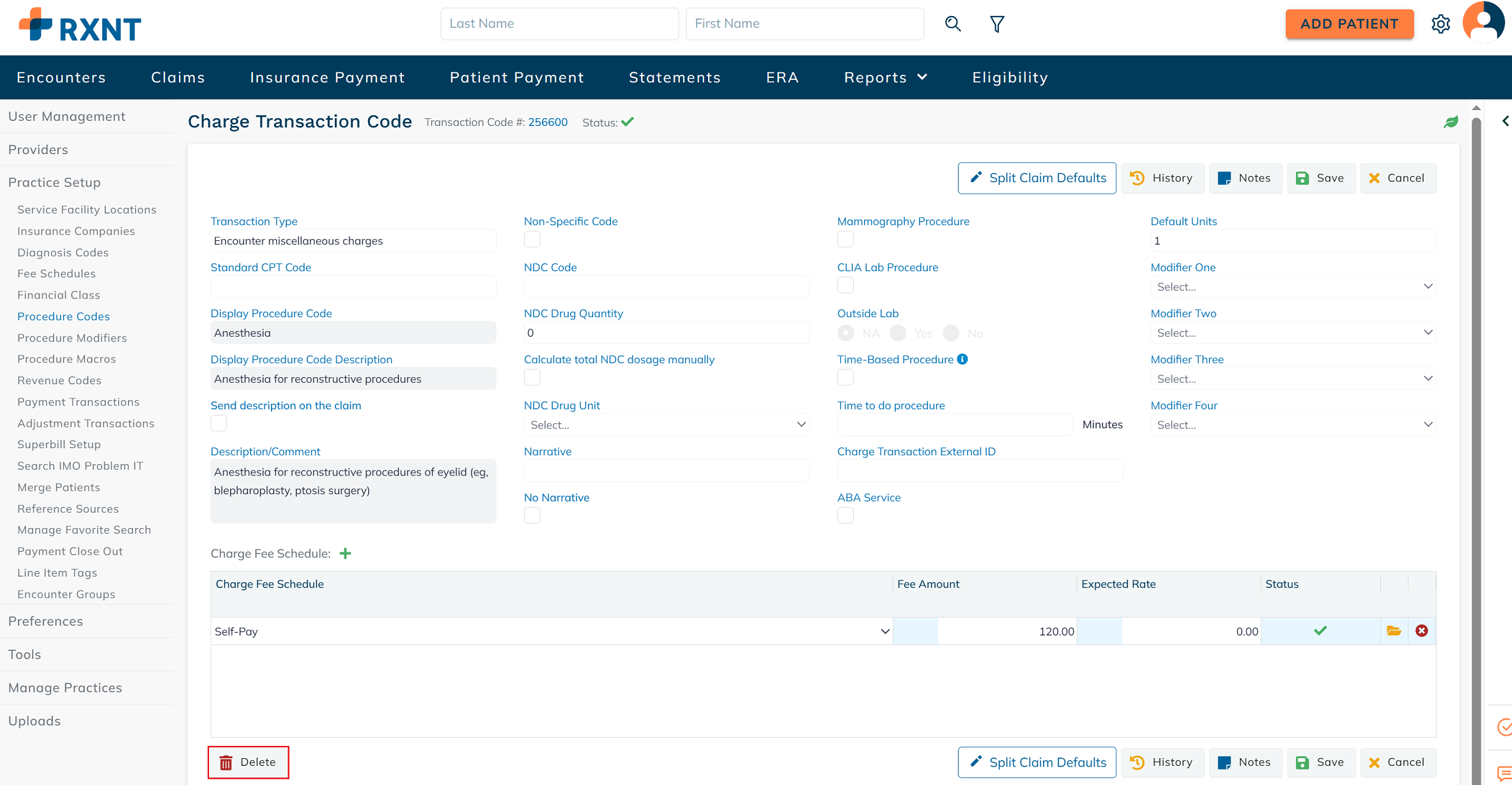Add a Charge Fee Schedule with plus icon
The height and width of the screenshot is (785, 1512).
pos(345,554)
